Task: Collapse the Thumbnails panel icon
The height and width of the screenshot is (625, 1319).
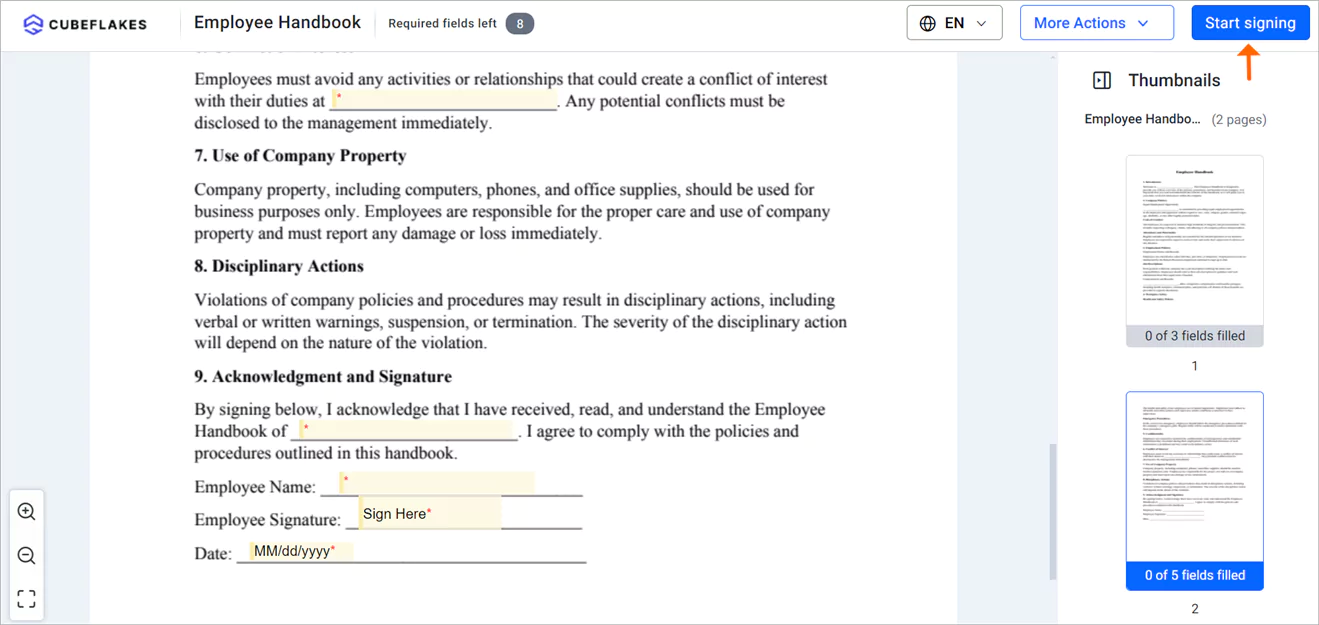Action: (x=1102, y=80)
